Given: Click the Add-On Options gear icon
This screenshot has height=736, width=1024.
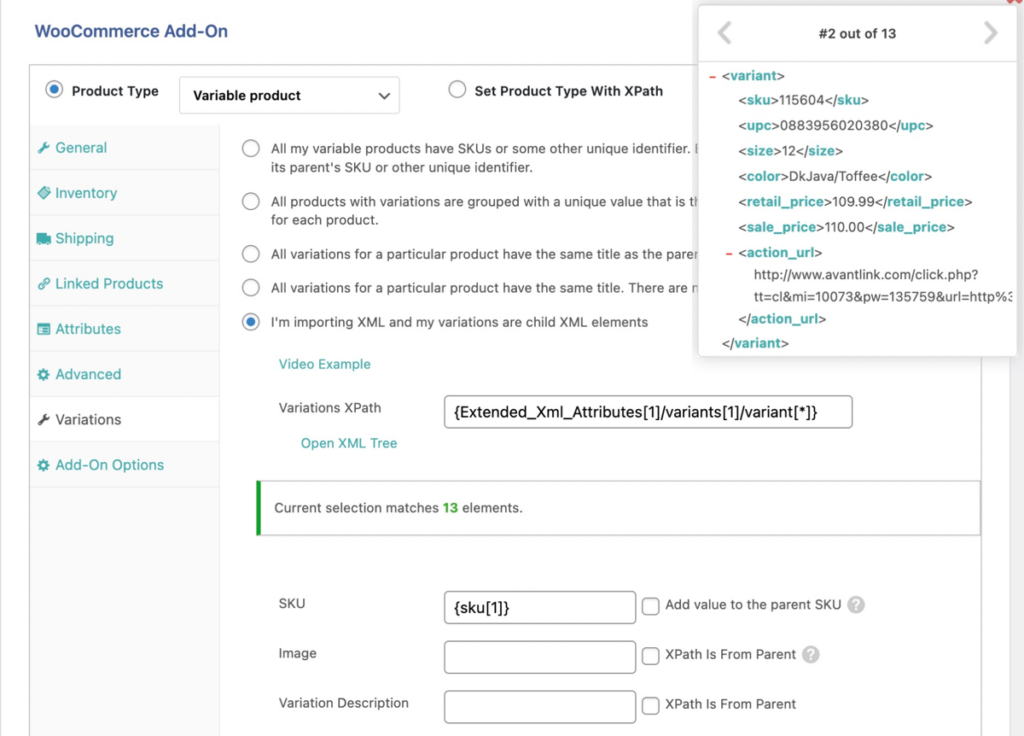Looking at the screenshot, I should [x=44, y=465].
